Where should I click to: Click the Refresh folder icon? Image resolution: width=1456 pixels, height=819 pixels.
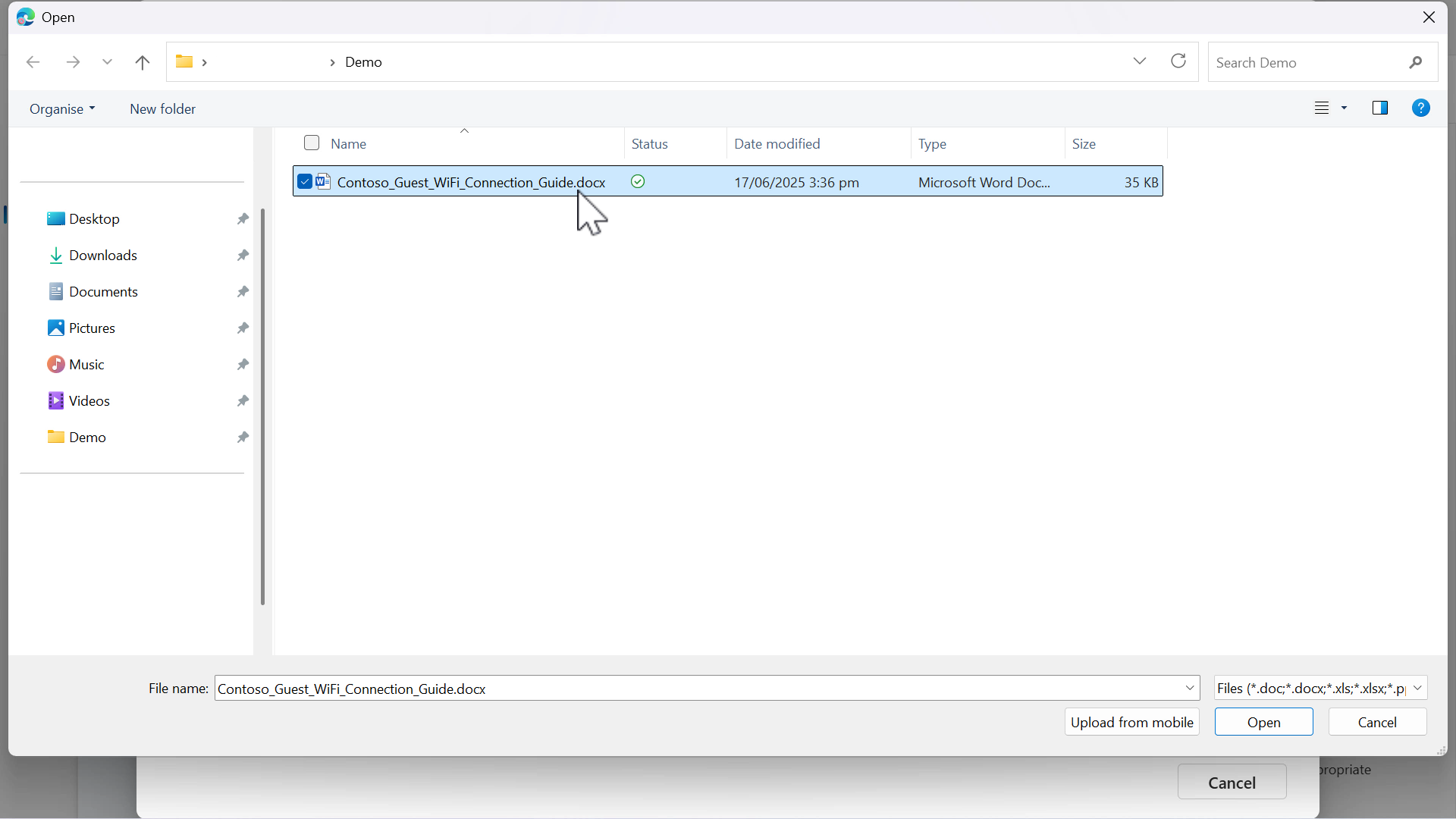click(1178, 61)
